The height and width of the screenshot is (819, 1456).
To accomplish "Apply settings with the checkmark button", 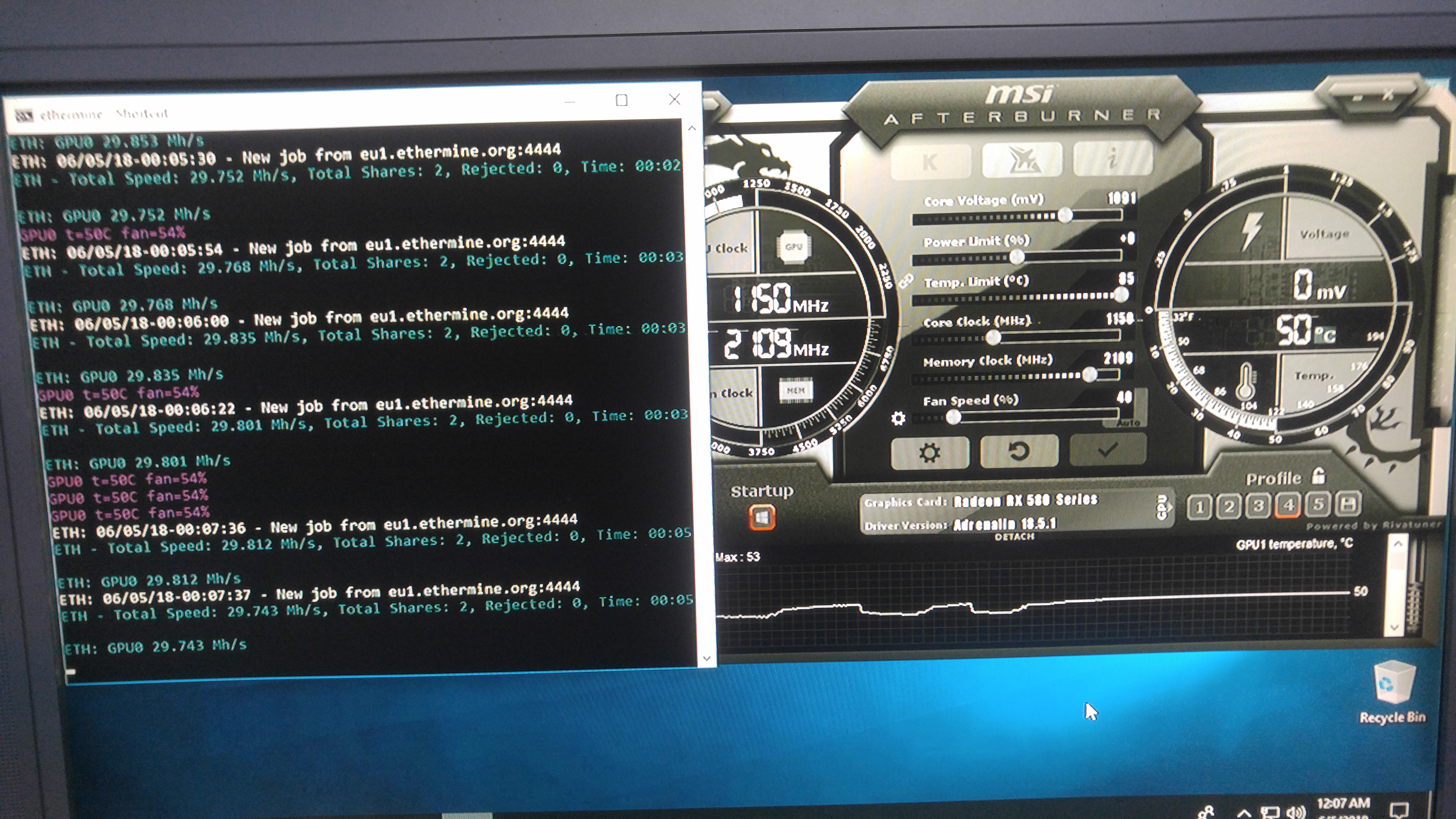I will [1107, 450].
